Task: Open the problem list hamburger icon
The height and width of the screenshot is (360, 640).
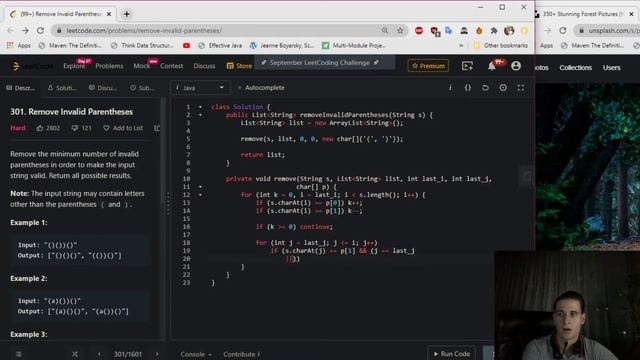Action: [x=19, y=354]
